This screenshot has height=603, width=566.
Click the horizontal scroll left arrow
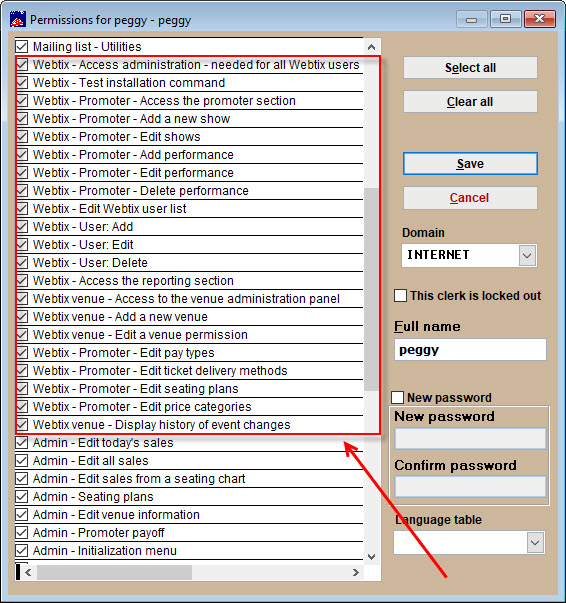tap(28, 573)
